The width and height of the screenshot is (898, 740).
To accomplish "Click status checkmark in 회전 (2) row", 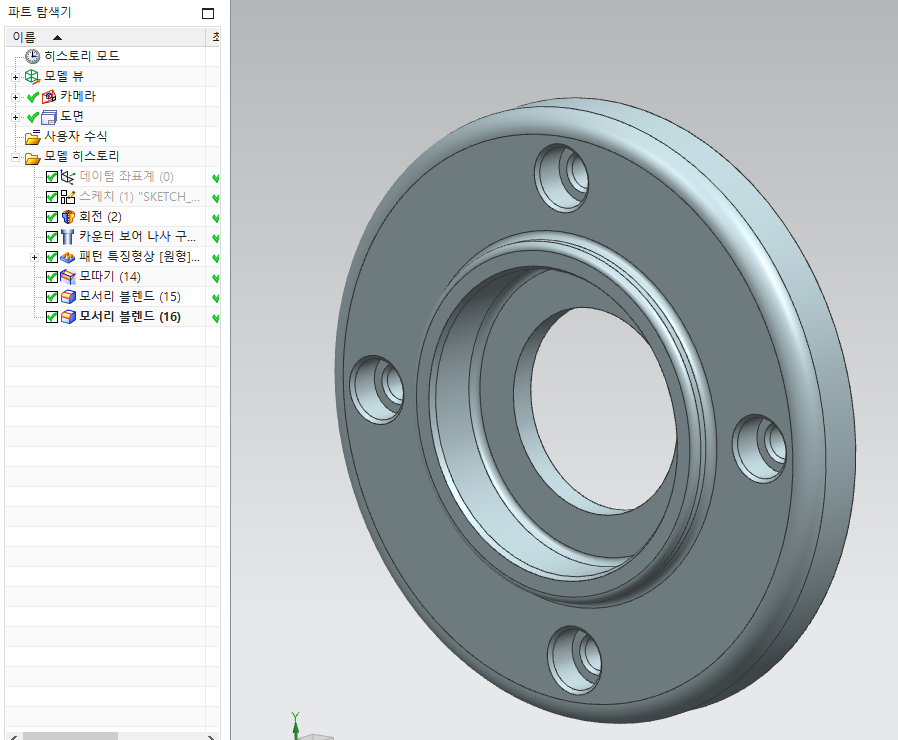I will point(216,218).
